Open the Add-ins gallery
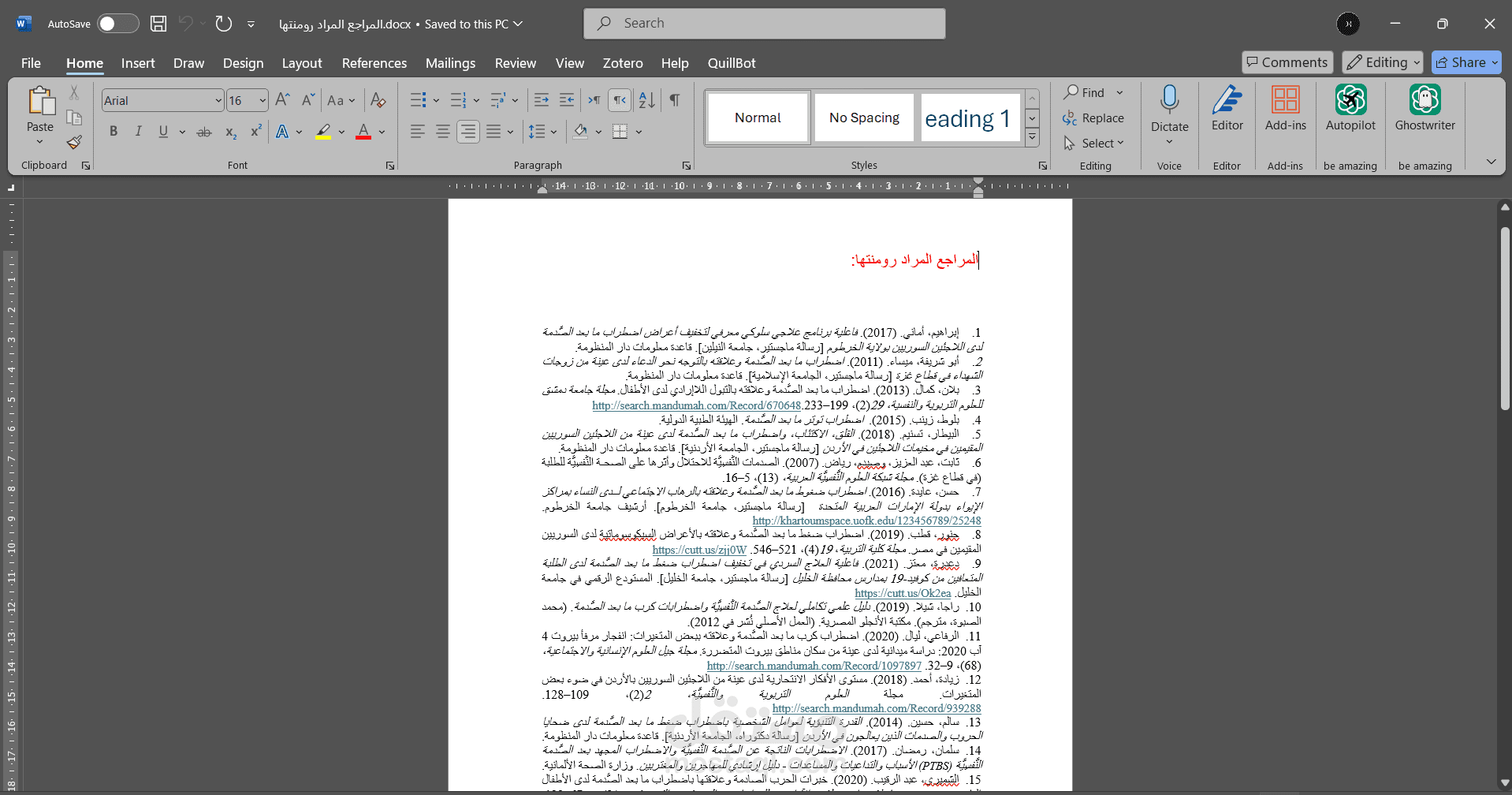Viewport: 1512px width, 795px height. [x=1285, y=109]
